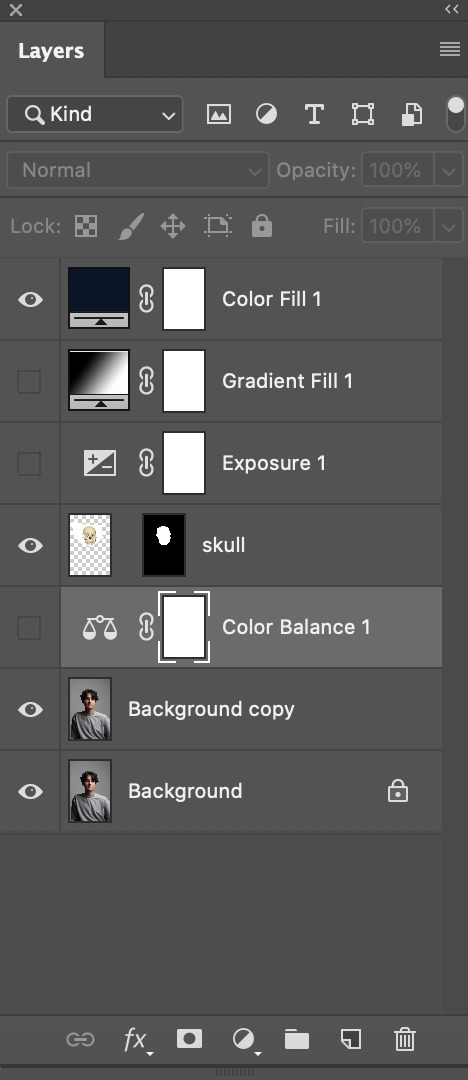Prevent auto-nesting in artboards icon

218,226
